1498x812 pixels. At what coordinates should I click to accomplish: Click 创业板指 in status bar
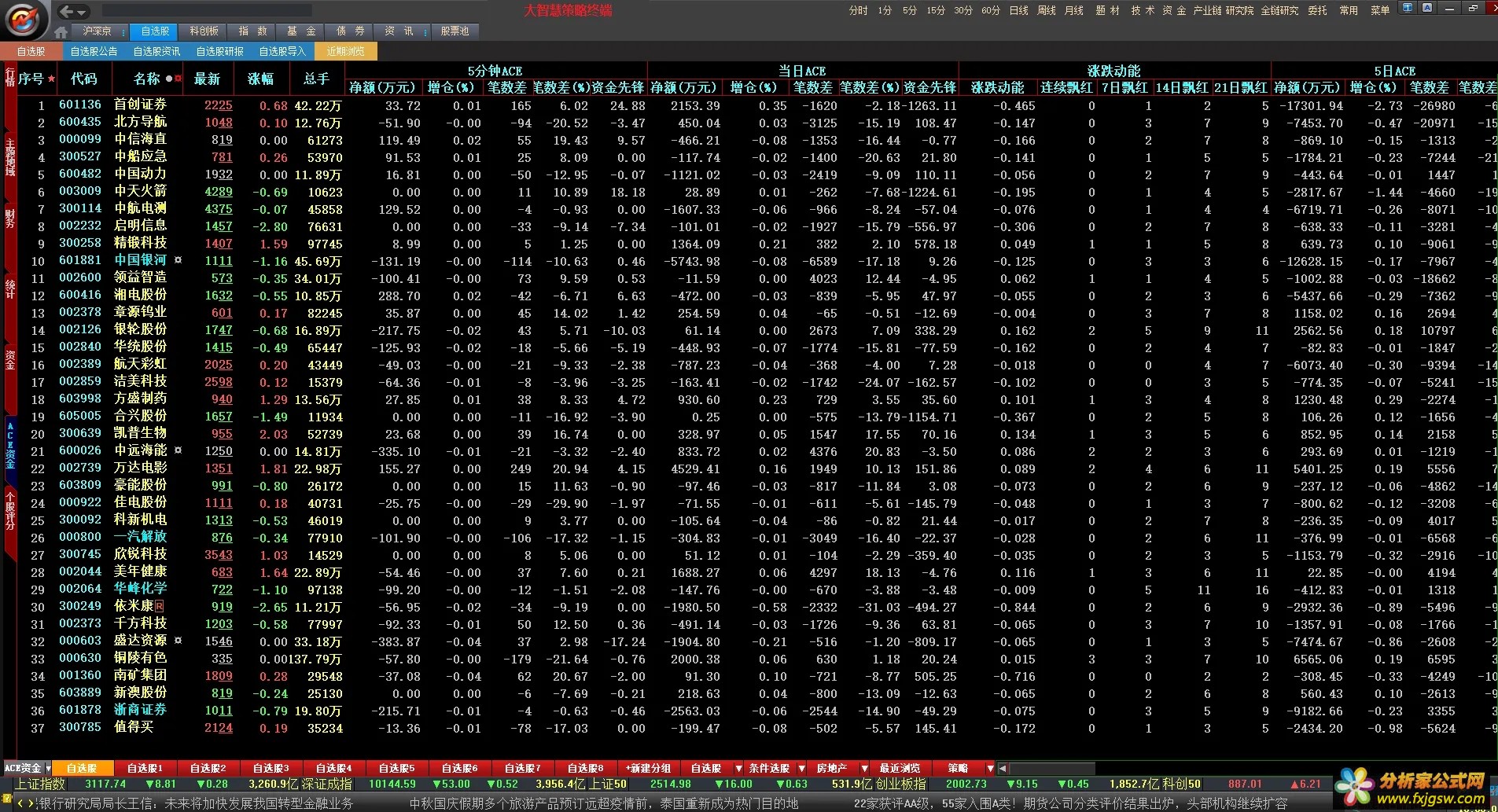coord(901,784)
